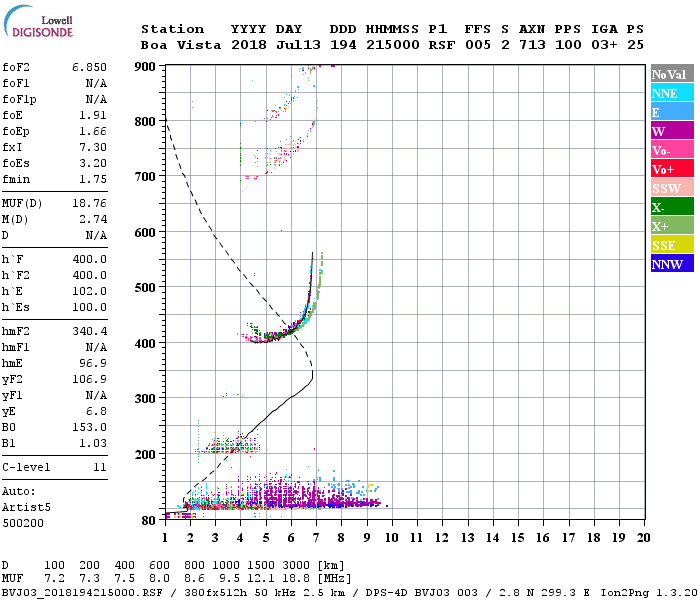Click the 900 km height axis label
The width and height of the screenshot is (700, 600).
(145, 67)
